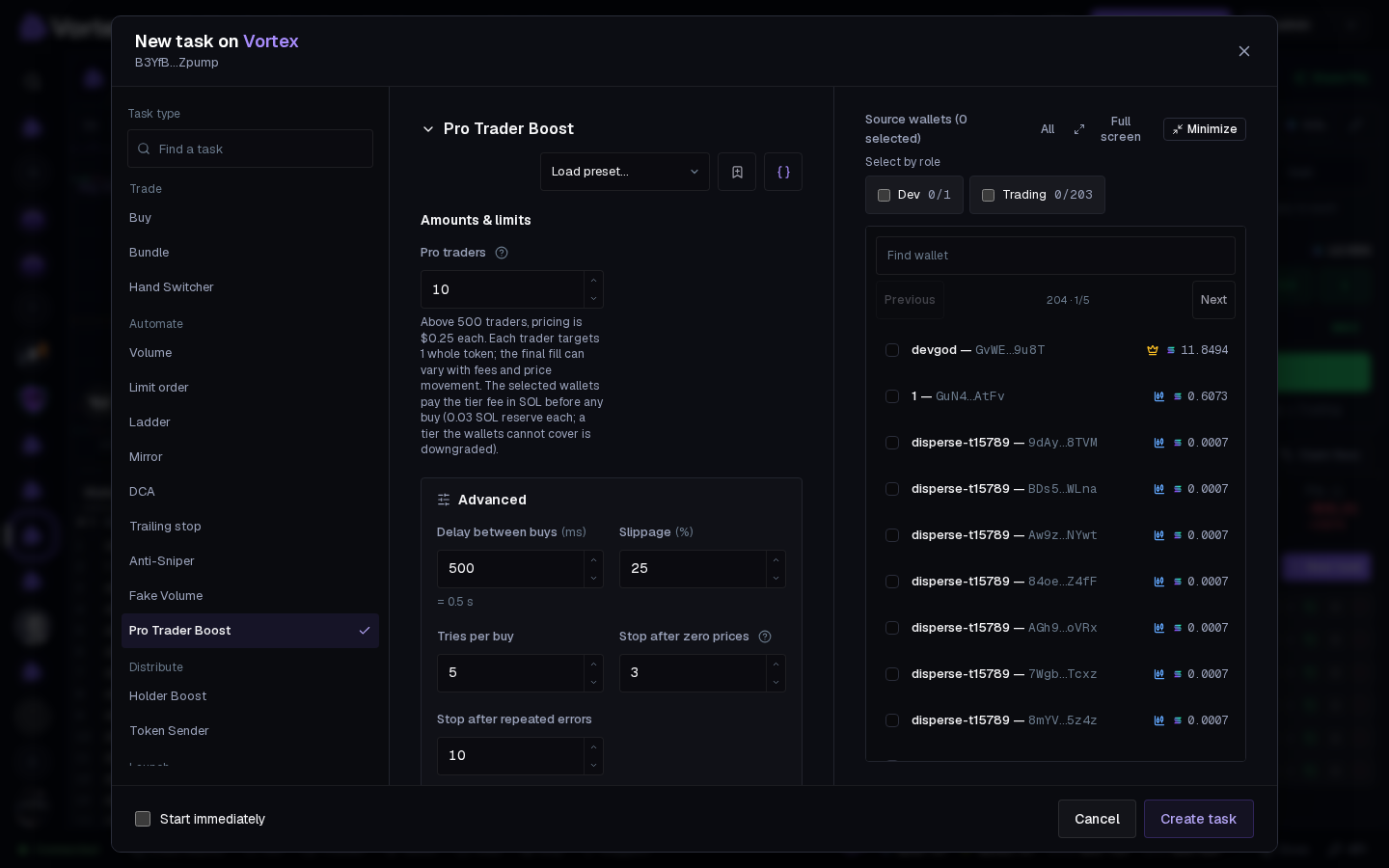The width and height of the screenshot is (1389, 868).
Task: Go to the Next wallet page
Action: tap(1213, 300)
